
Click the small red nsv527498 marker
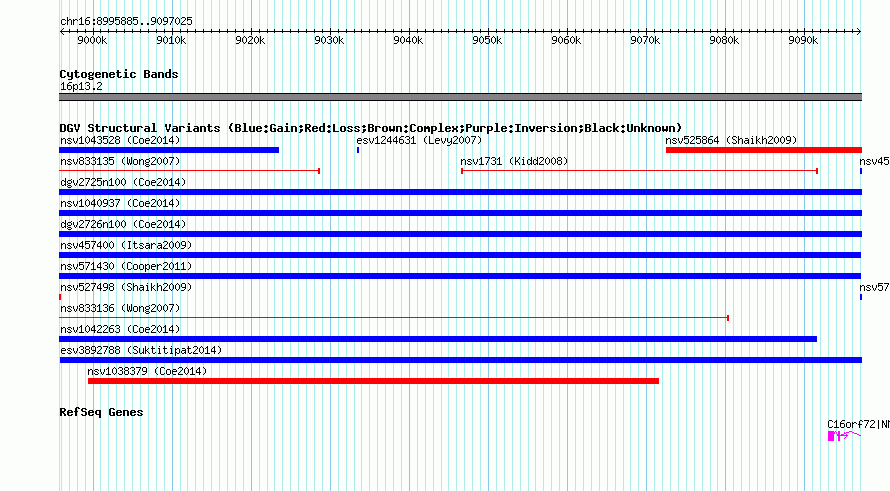(x=60, y=297)
